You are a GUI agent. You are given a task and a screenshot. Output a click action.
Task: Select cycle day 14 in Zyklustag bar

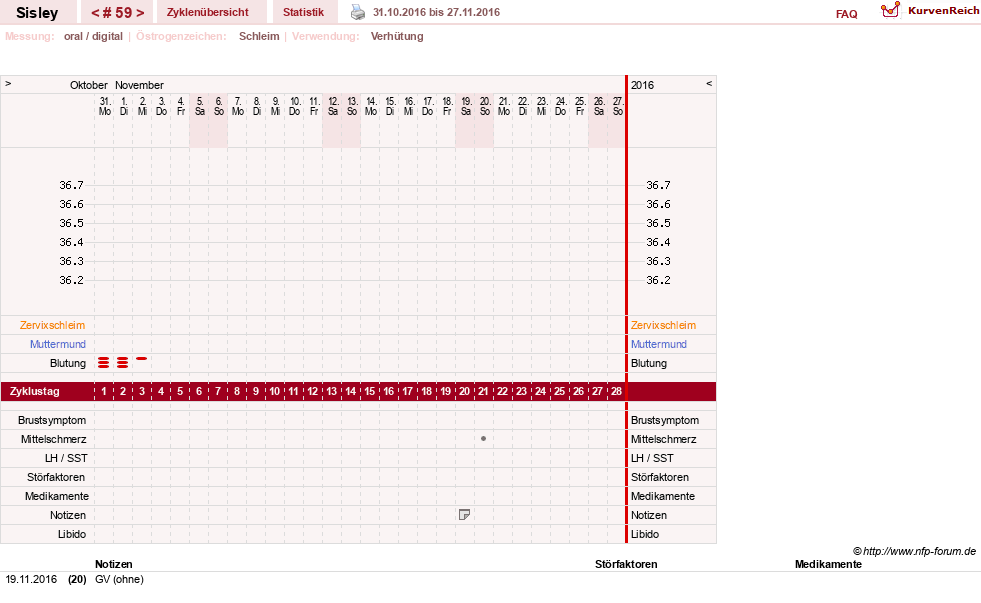tap(350, 392)
